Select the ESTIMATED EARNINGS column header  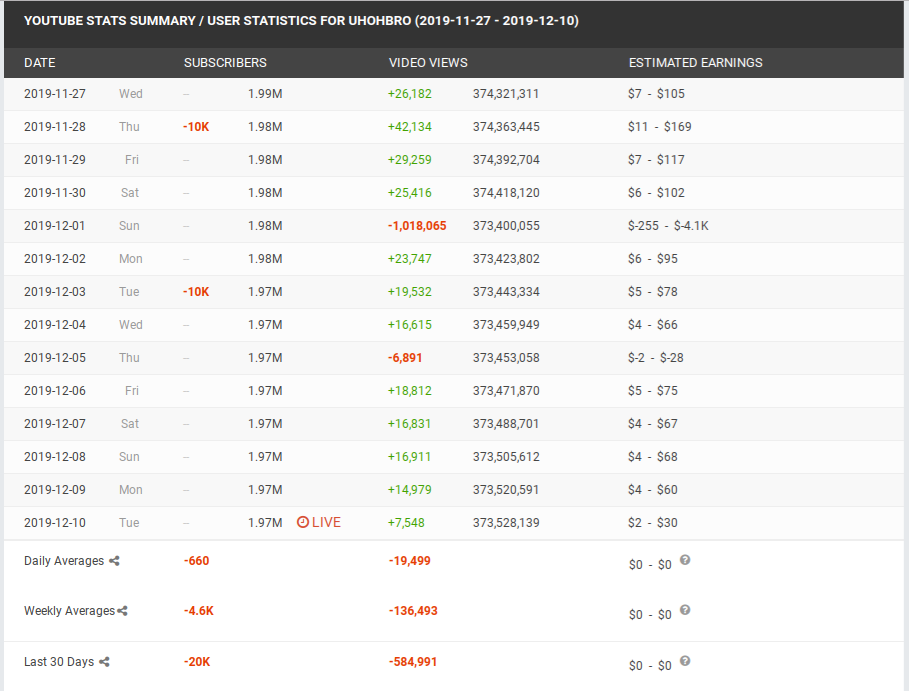[696, 63]
